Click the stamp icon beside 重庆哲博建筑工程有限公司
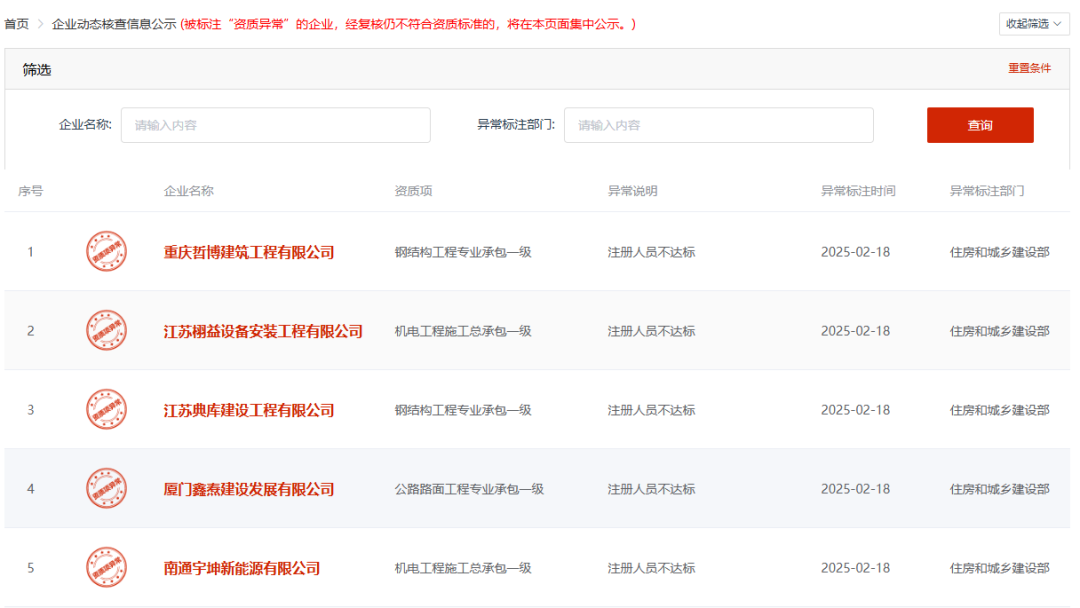1080x608 pixels. point(106,252)
